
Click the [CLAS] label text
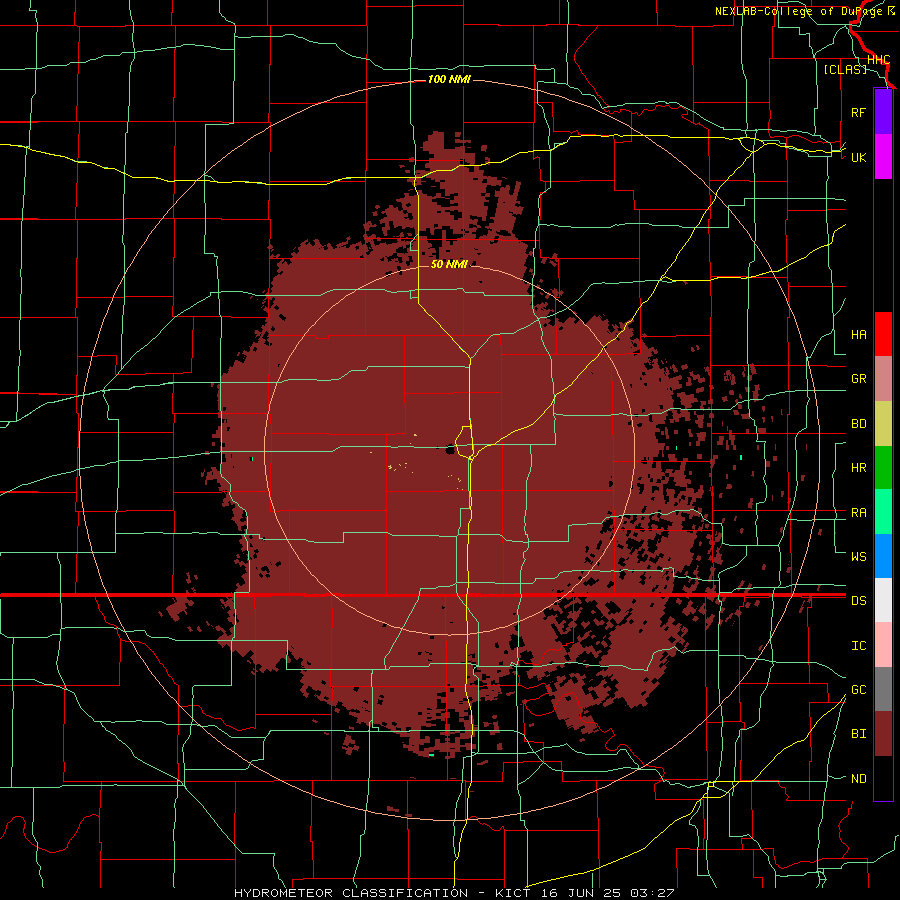coord(845,69)
